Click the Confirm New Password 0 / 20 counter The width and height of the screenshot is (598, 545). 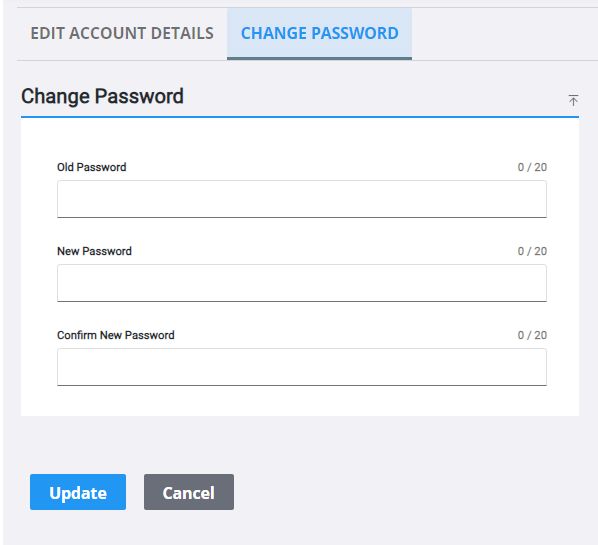coord(532,335)
